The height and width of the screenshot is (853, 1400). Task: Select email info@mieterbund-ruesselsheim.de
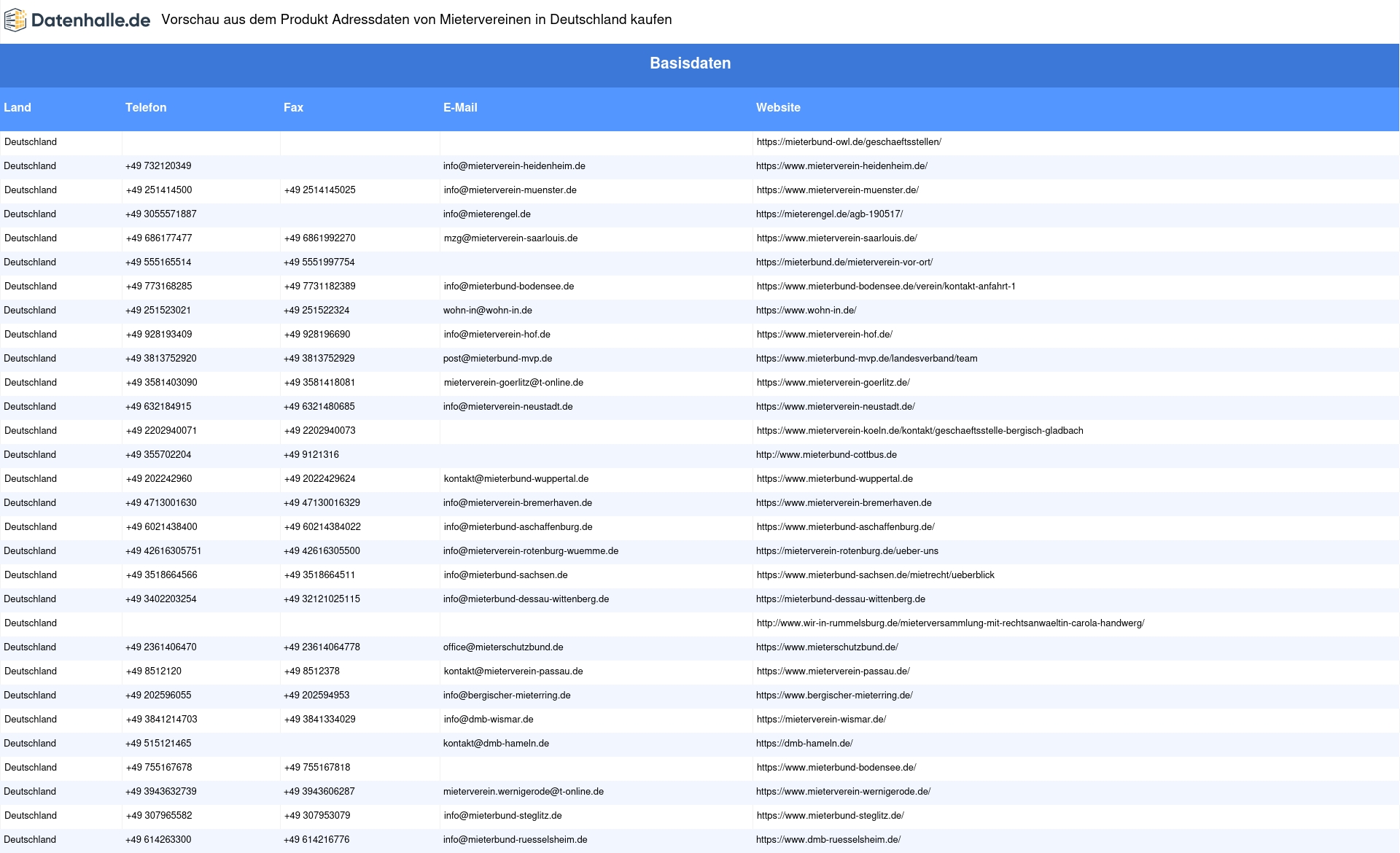pyautogui.click(x=516, y=840)
